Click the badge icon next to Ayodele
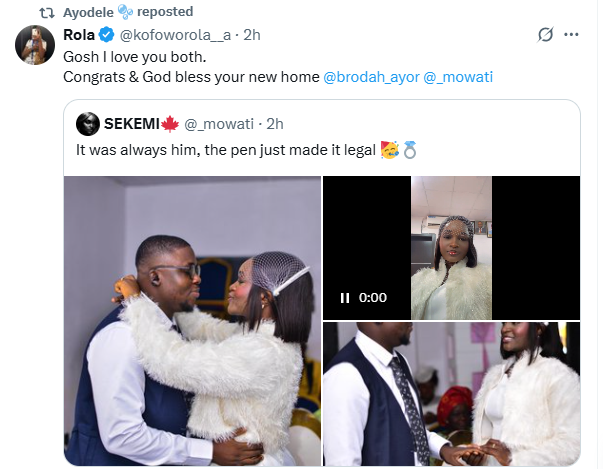This screenshot has width=603, height=469. click(x=125, y=11)
